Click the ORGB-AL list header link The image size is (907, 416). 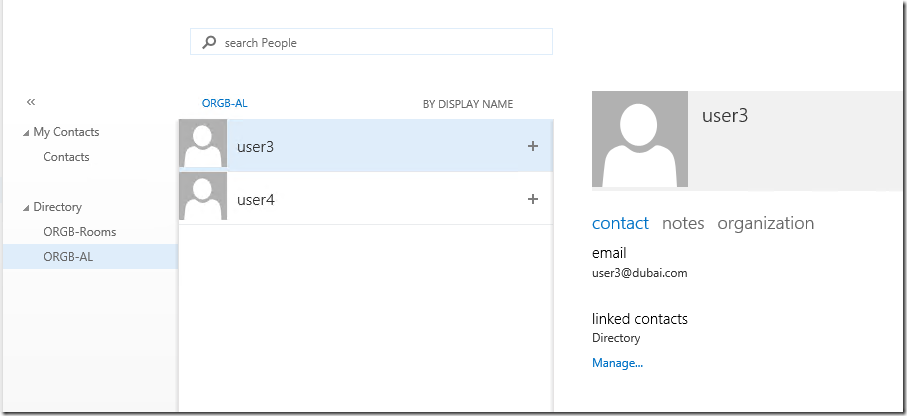(x=224, y=104)
